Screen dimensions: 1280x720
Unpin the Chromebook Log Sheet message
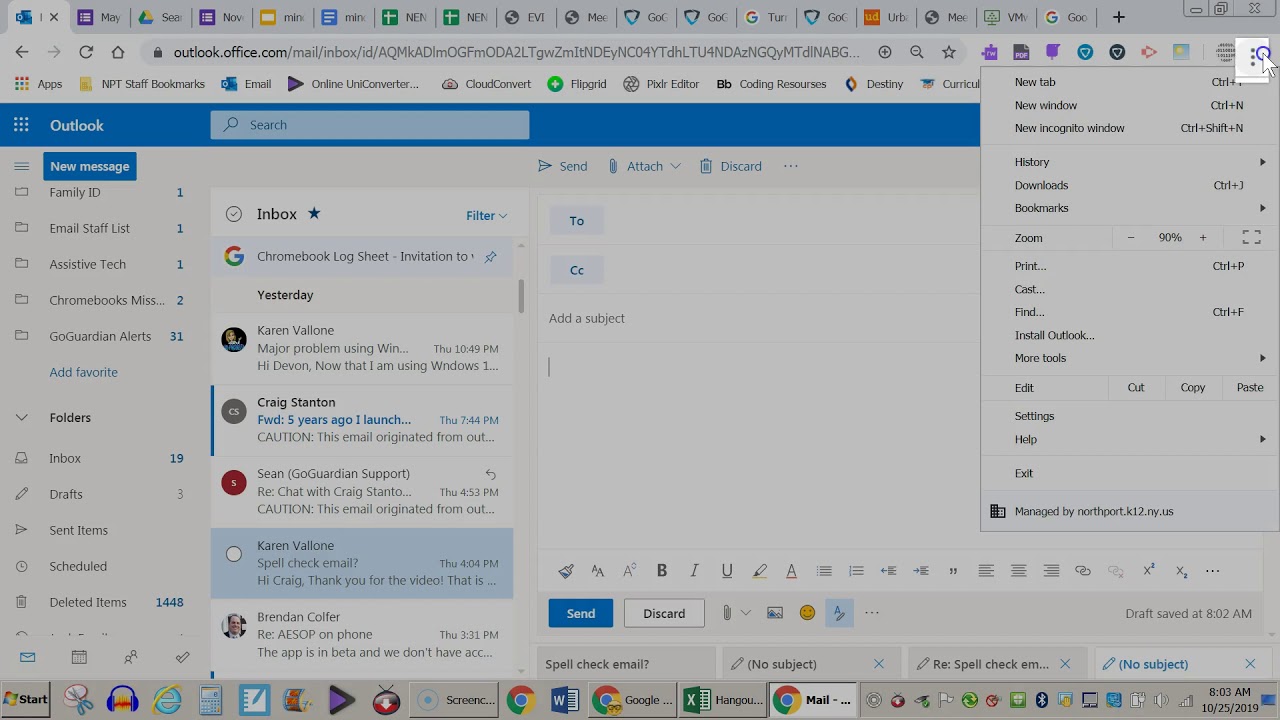pyautogui.click(x=490, y=257)
